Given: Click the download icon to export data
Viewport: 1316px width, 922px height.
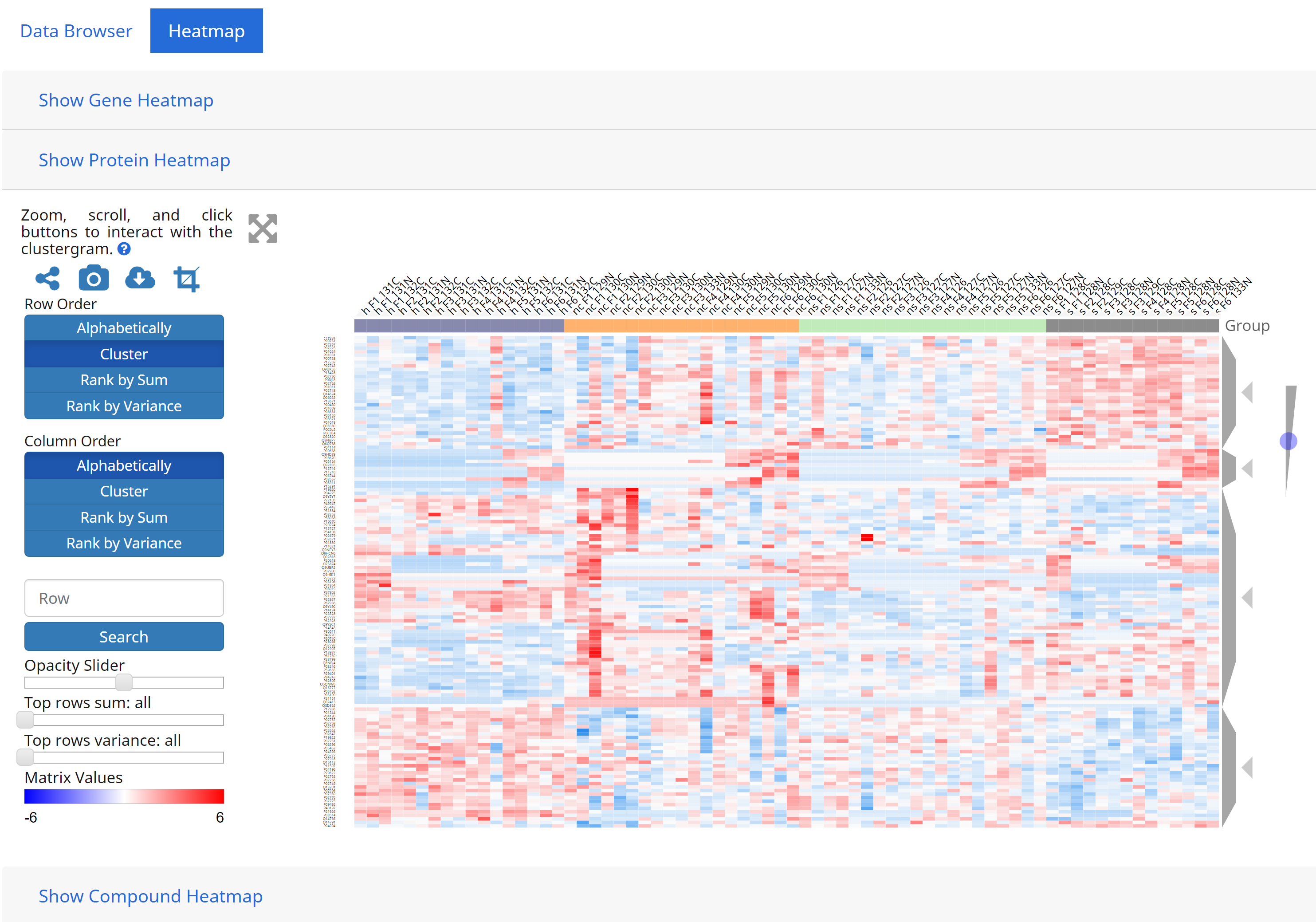Looking at the screenshot, I should pos(141,278).
